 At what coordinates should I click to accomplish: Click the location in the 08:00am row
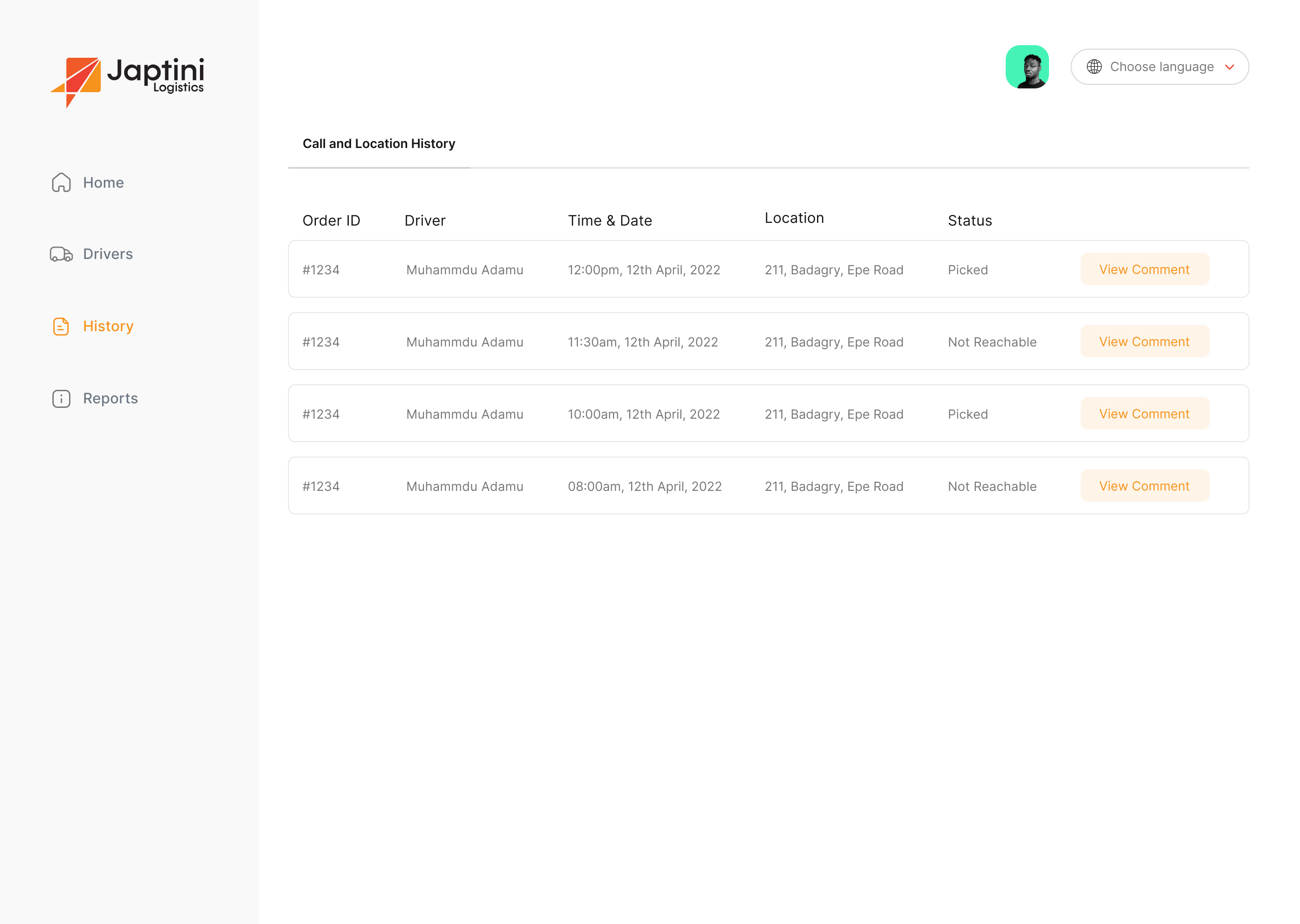pos(834,486)
